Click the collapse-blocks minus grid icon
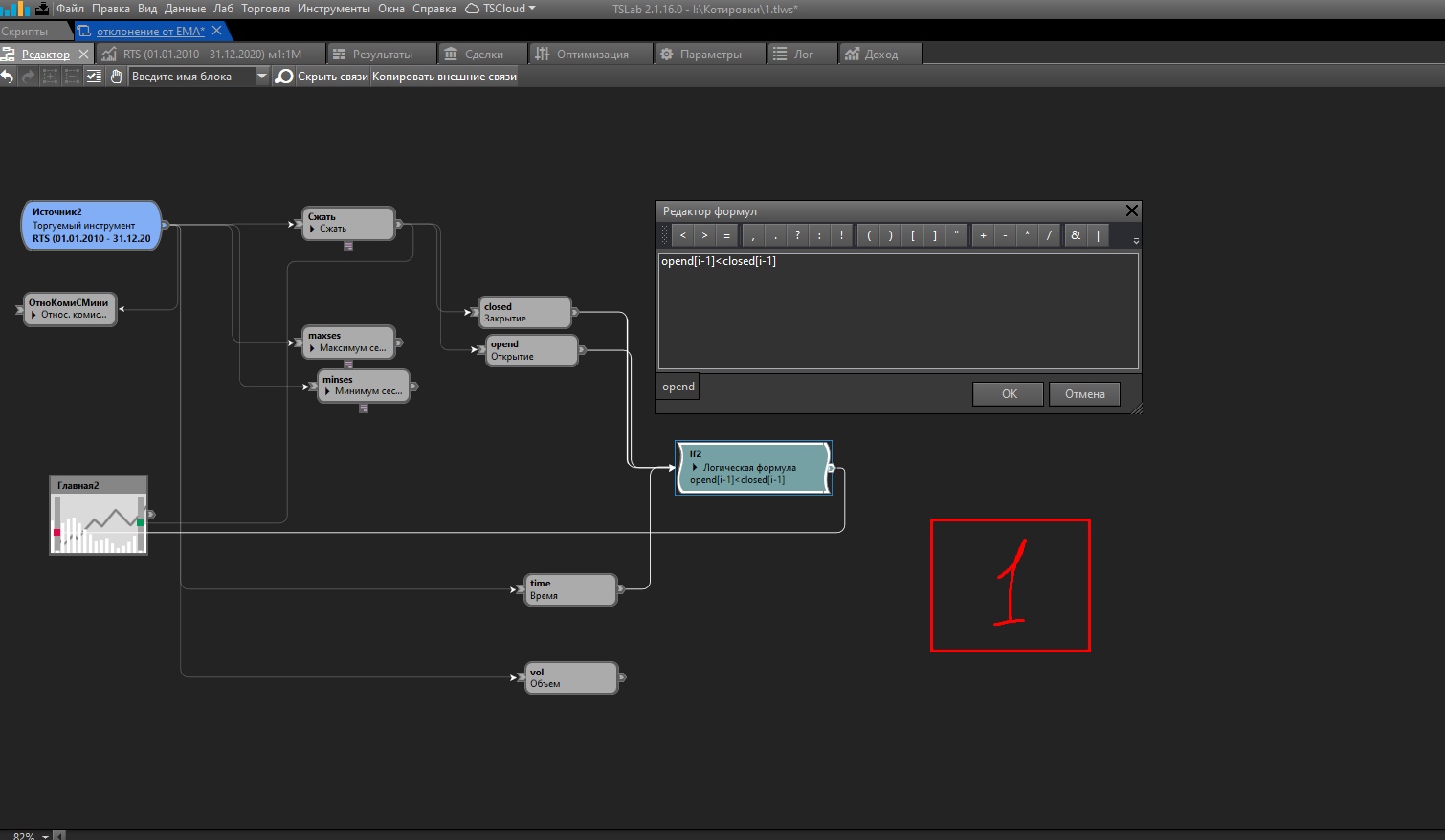Image resolution: width=1445 pixels, height=840 pixels. [72, 77]
